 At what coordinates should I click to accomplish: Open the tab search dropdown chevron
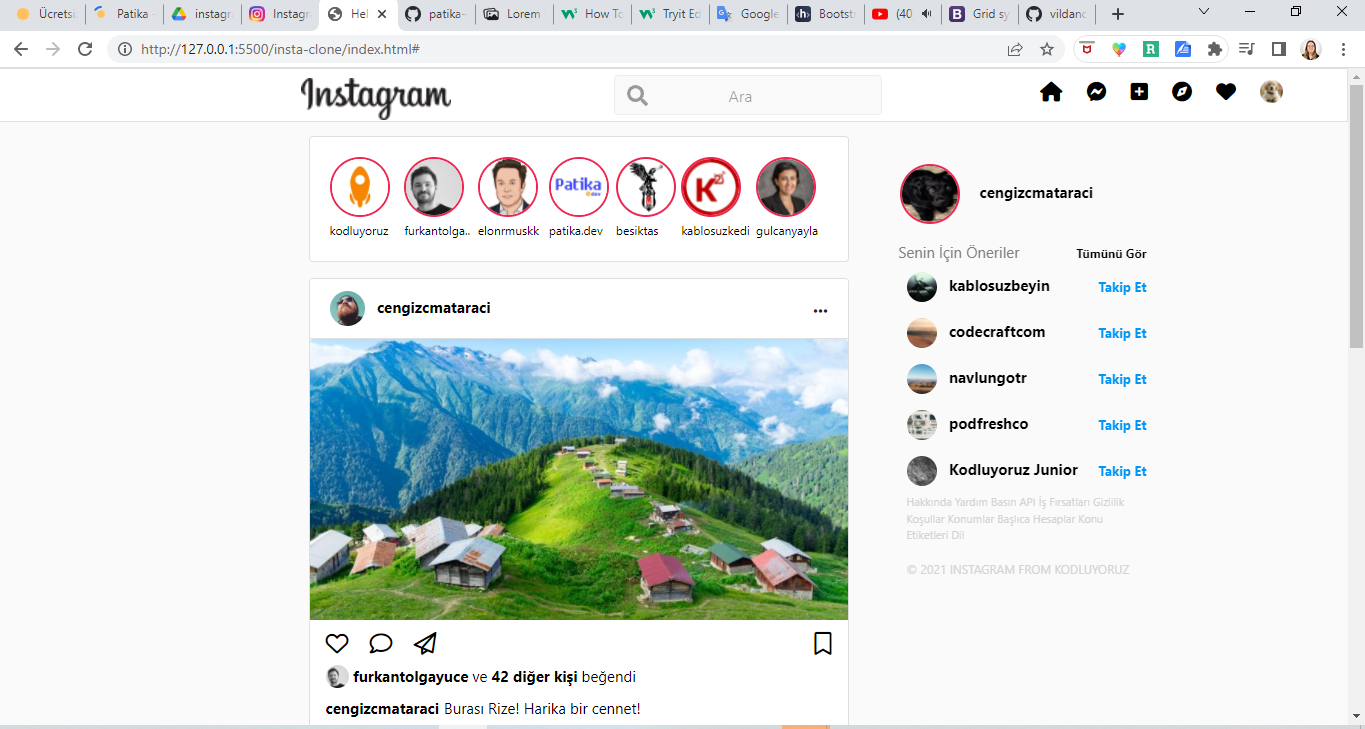coord(1204,12)
